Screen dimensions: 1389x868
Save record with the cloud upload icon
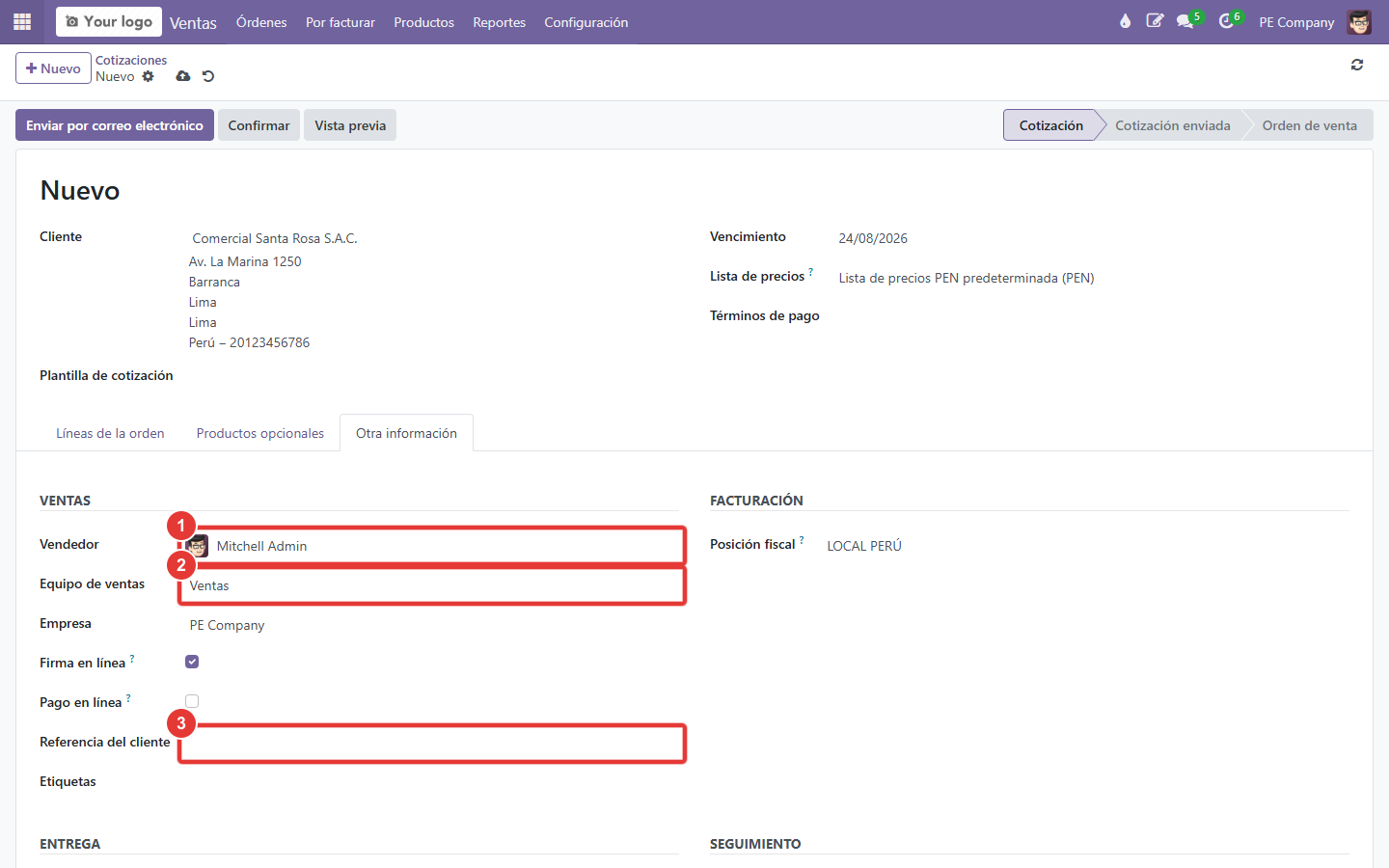point(183,76)
